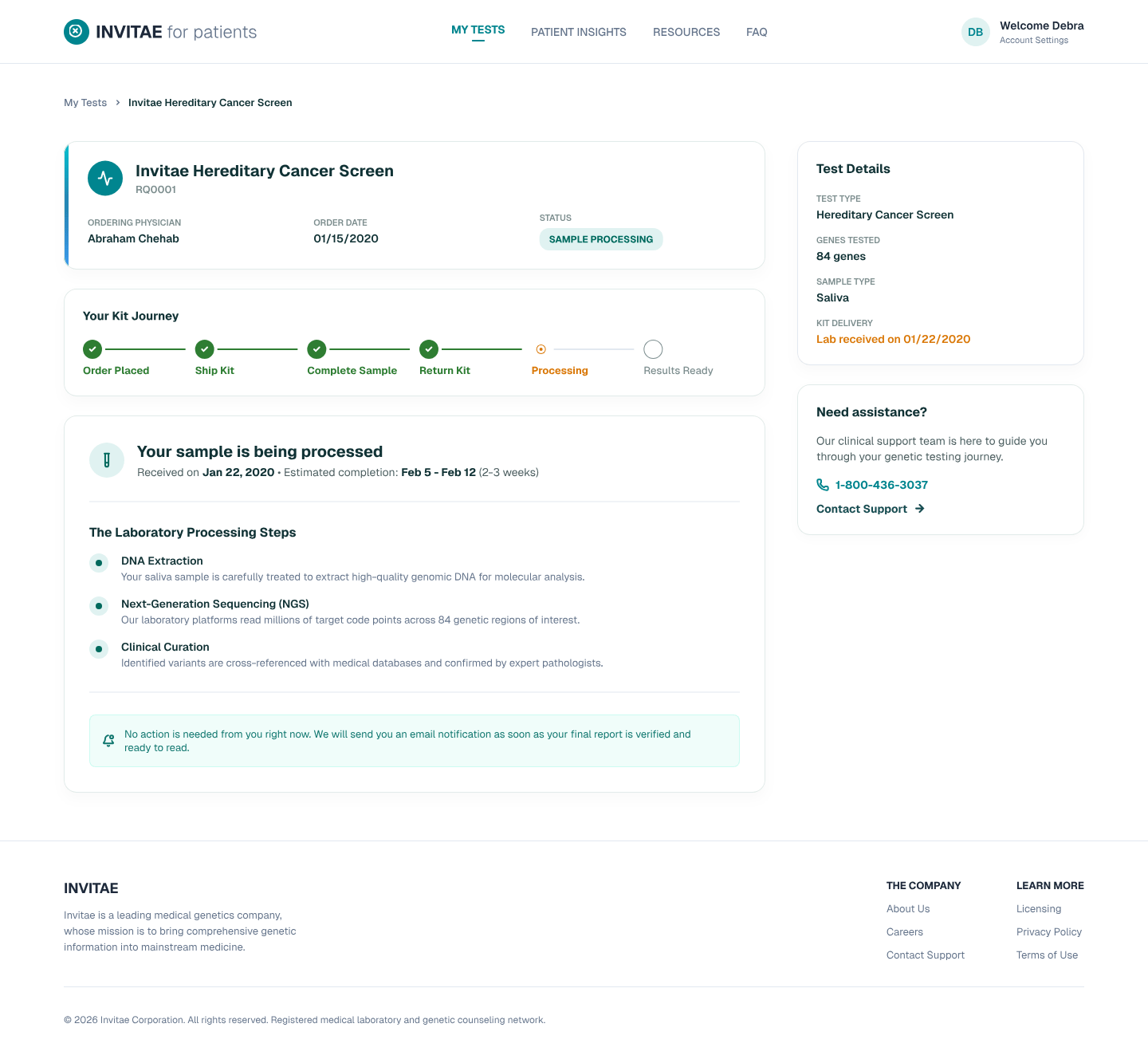Screen dimensions: 1148x1059
Task: Click the empty Results Ready step circle
Action: (653, 349)
